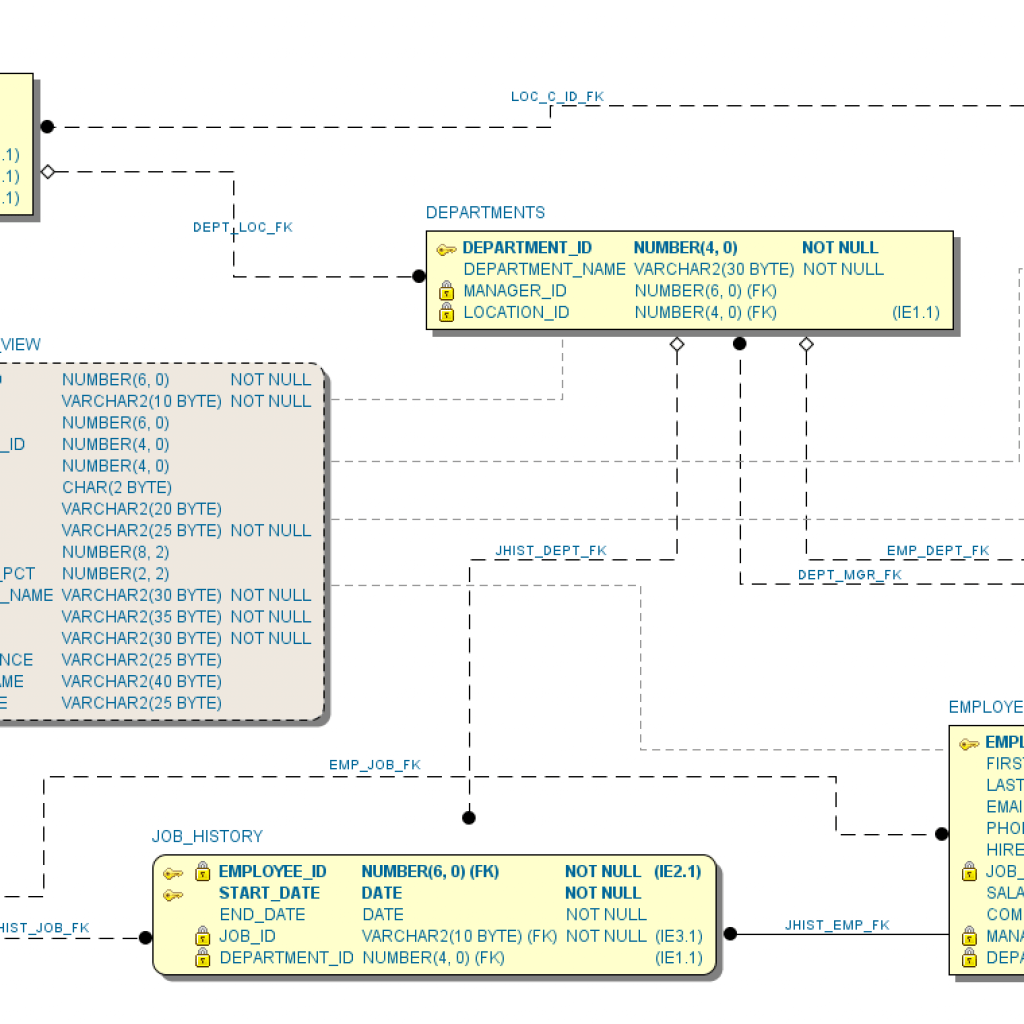The image size is (1024, 1024).
Task: Select the DEPARTMENTS table title
Action: [x=486, y=212]
